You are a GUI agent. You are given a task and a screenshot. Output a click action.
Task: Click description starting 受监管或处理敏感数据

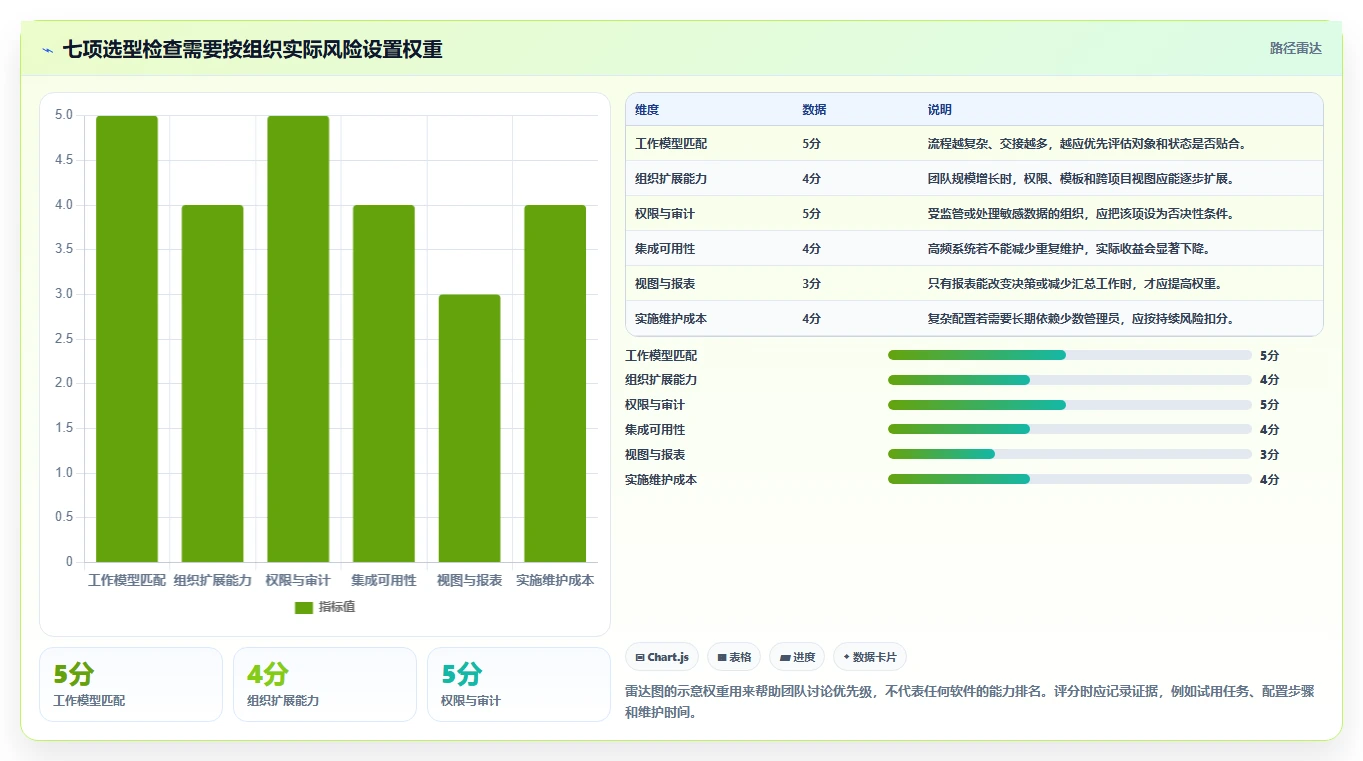[x=1081, y=214]
